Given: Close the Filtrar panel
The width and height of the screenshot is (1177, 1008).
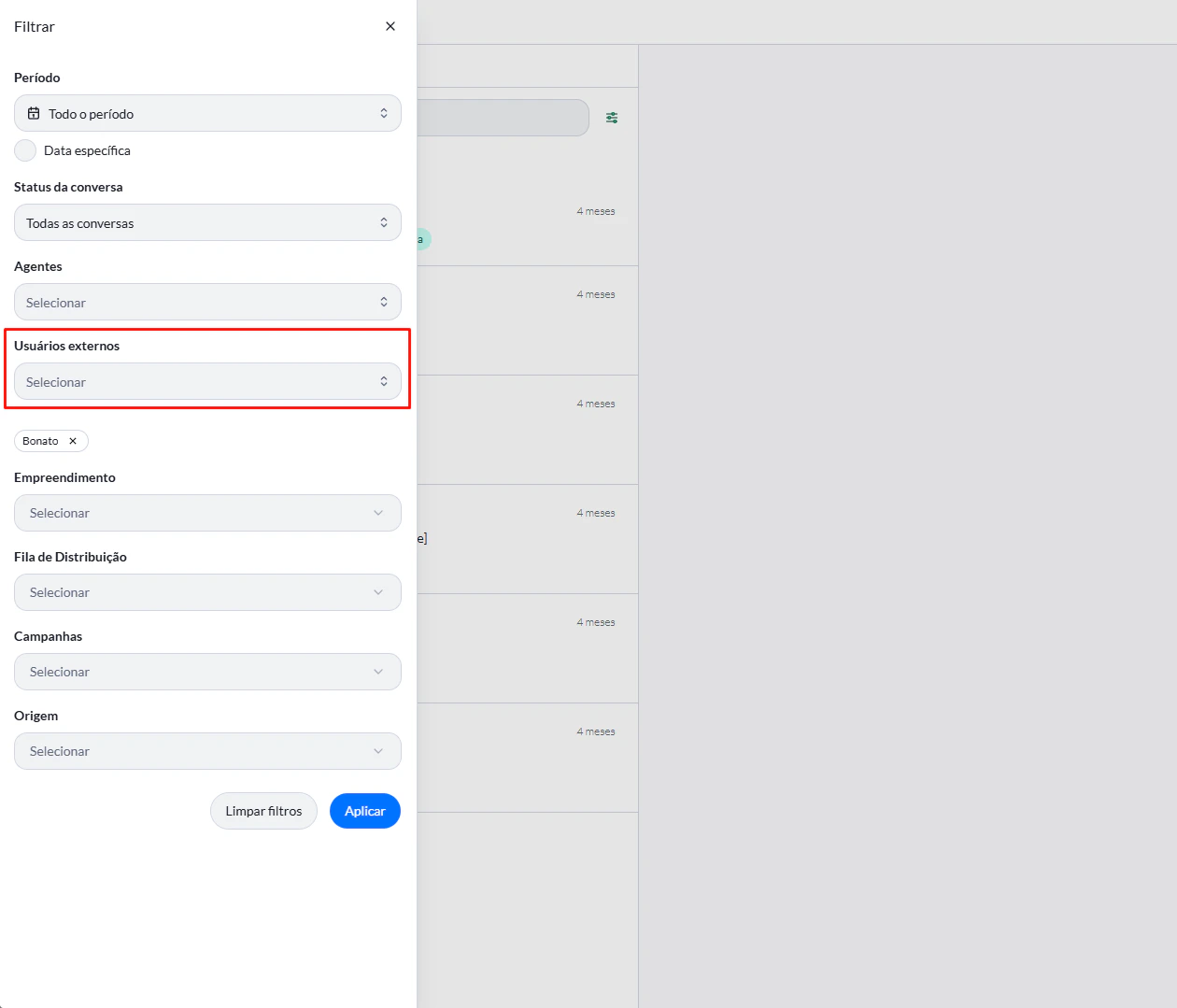Looking at the screenshot, I should [390, 26].
